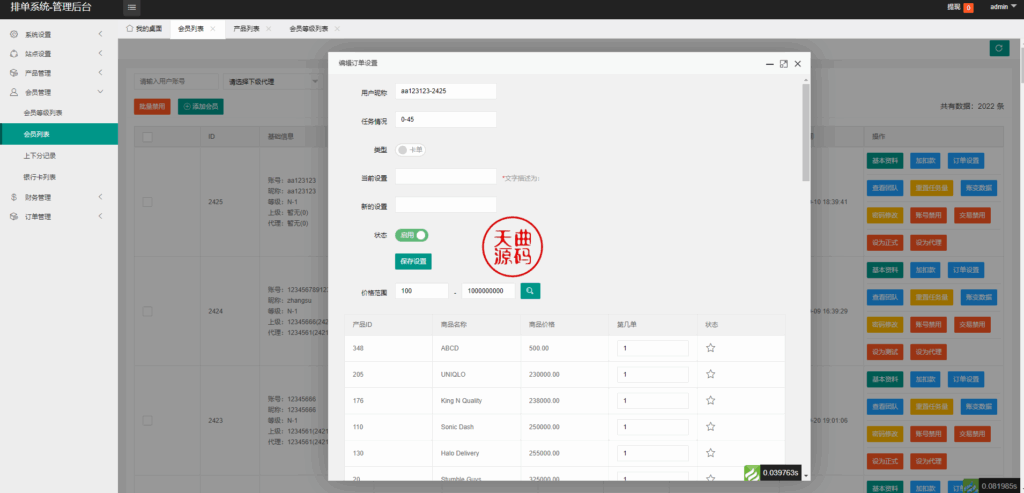This screenshot has width=1024, height=493.
Task: Switch to the 会员等级列表 tab
Action: tap(308, 29)
